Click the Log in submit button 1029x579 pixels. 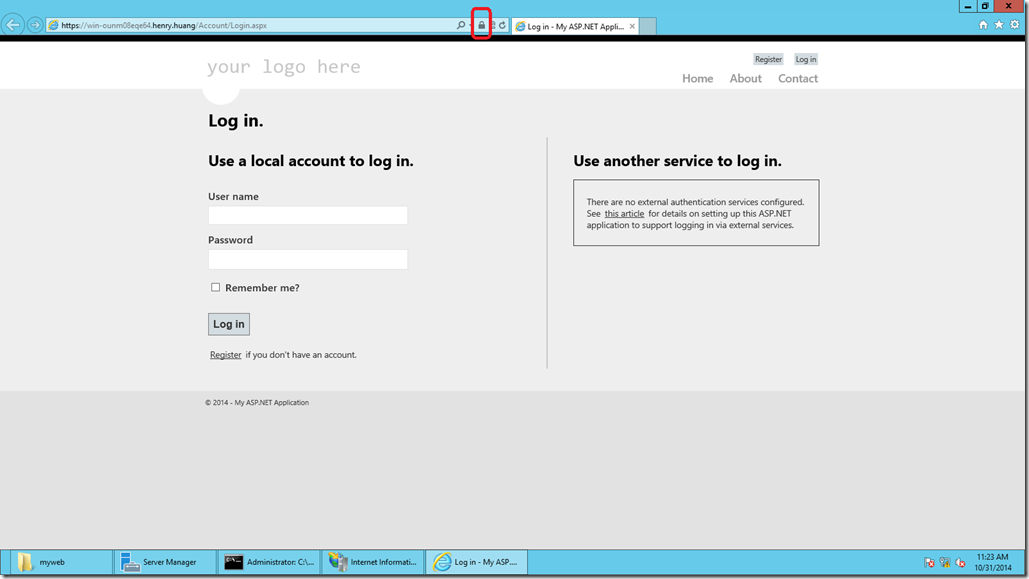coord(228,324)
